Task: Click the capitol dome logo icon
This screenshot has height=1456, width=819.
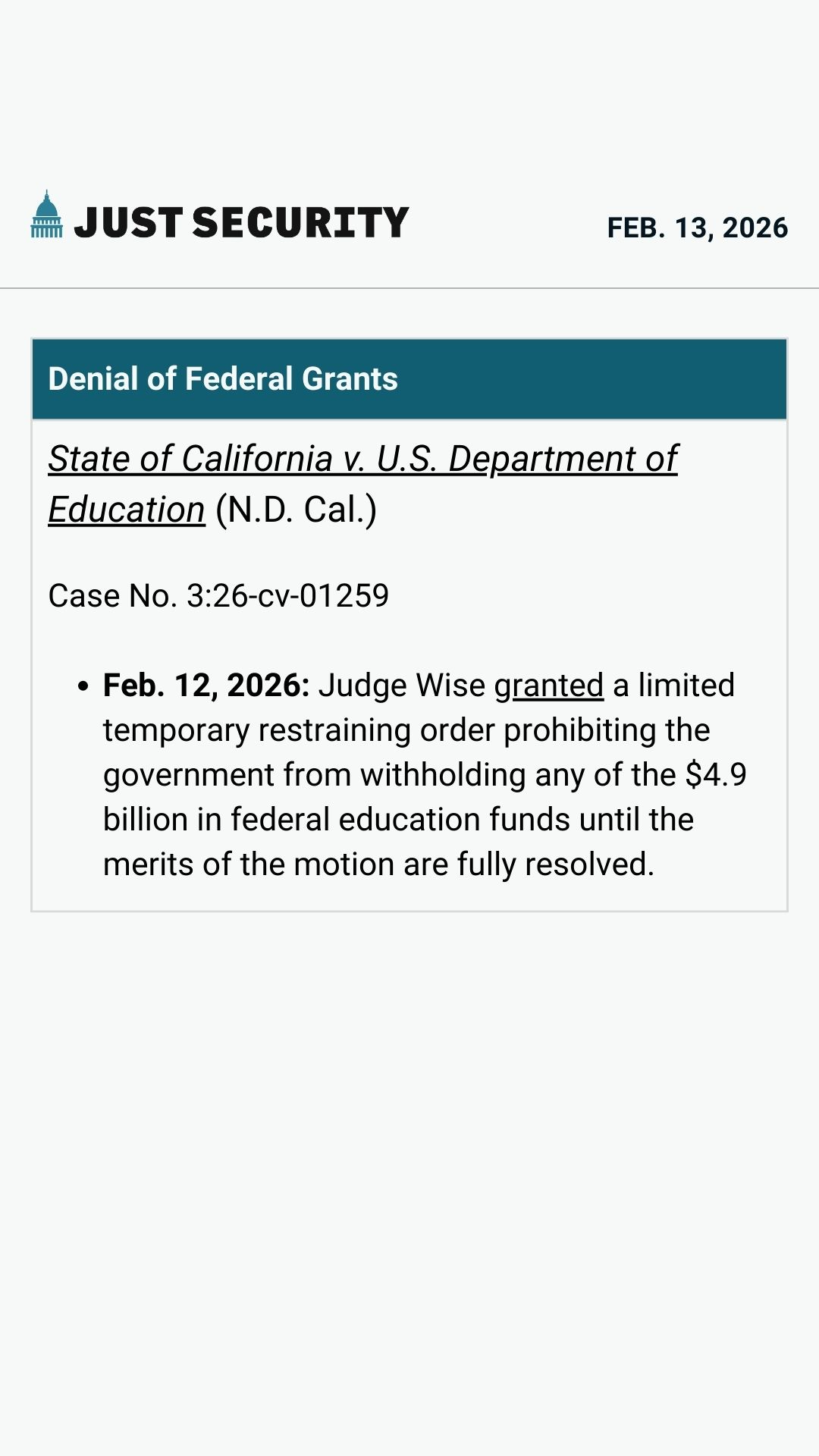Action: coord(46,215)
